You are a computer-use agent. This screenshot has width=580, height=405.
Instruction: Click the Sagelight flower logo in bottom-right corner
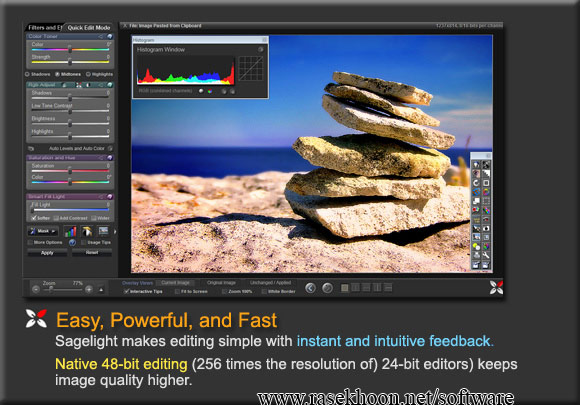pyautogui.click(x=496, y=287)
